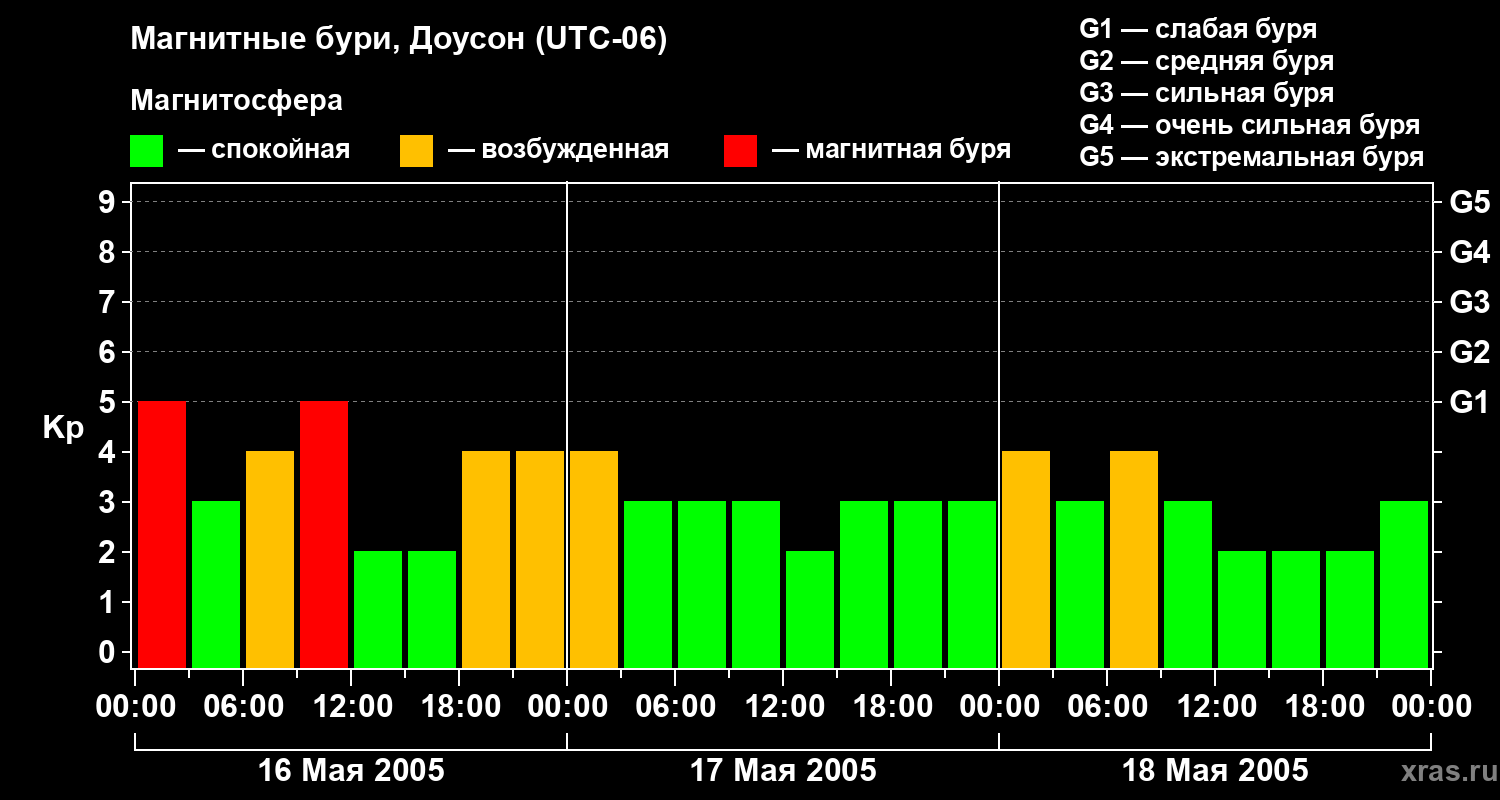Viewport: 1500px width, 800px height.
Task: Click the '16 Мая 2005' date label
Action: (x=351, y=770)
